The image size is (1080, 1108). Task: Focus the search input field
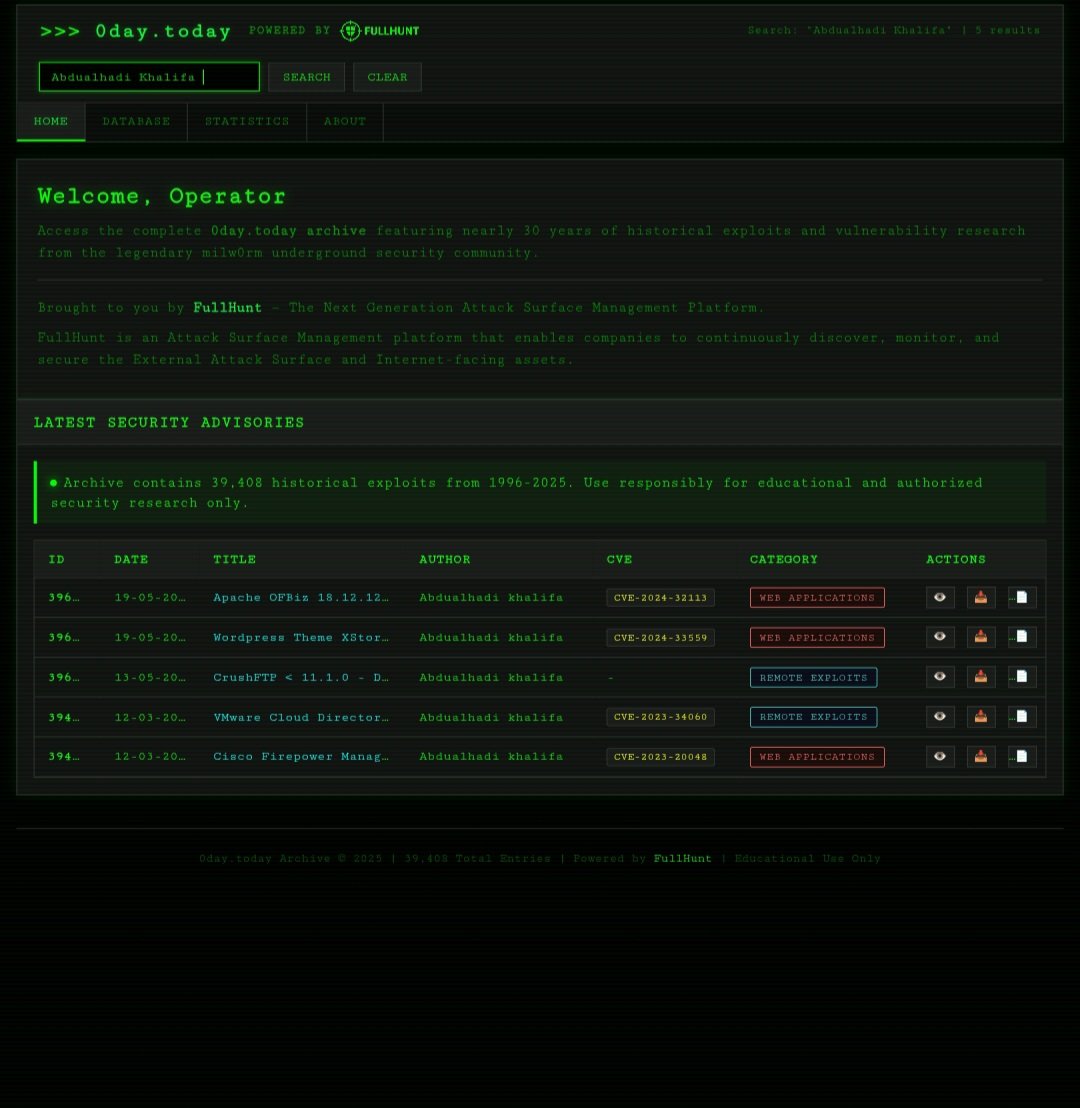[x=149, y=77]
